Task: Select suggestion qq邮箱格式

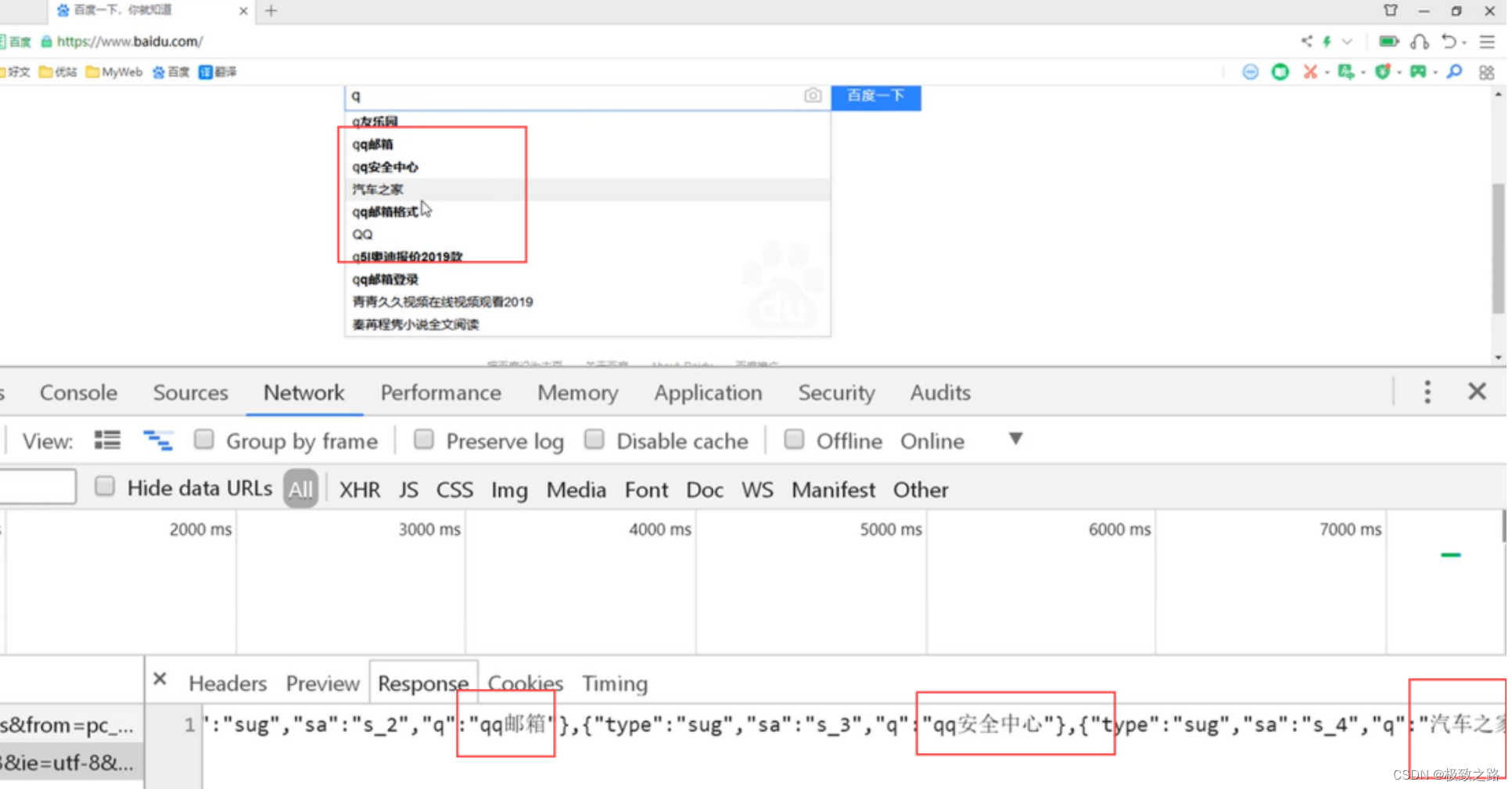Action: tap(587, 213)
